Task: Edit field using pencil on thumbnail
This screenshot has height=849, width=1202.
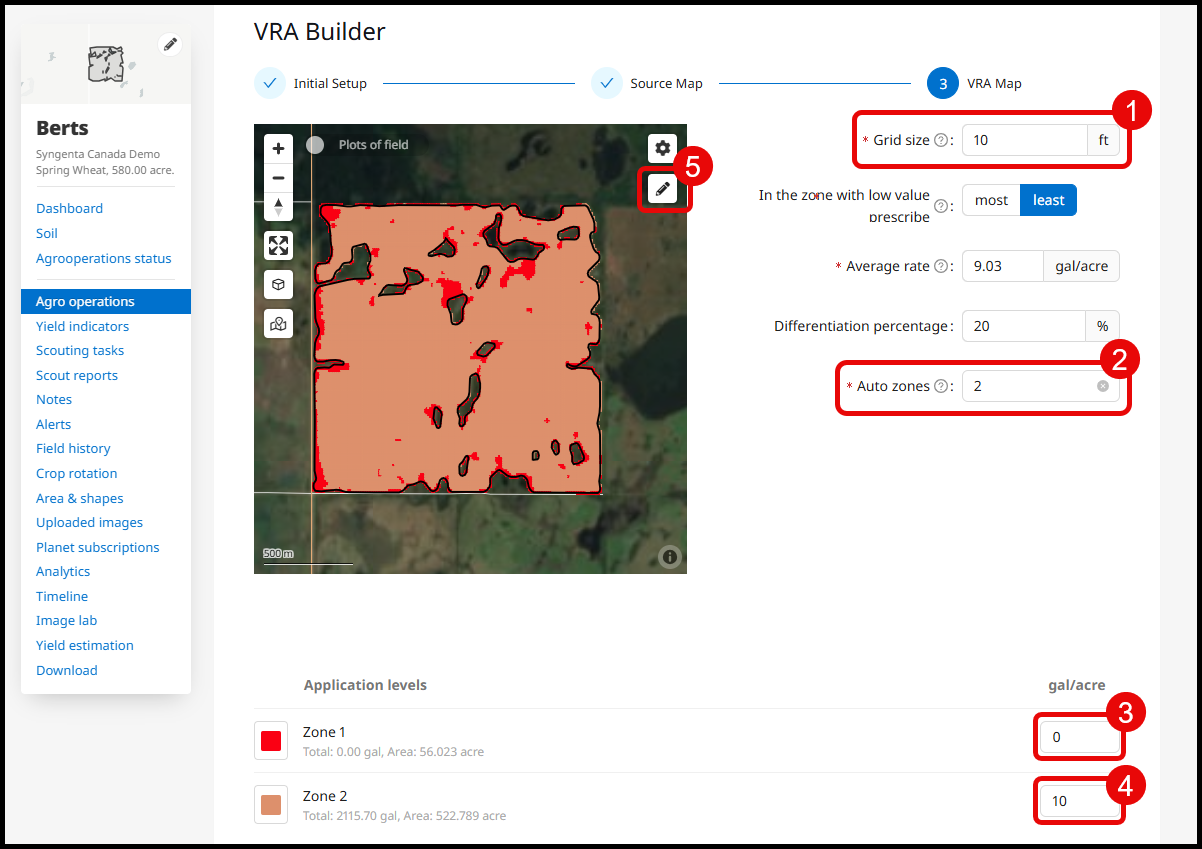Action: click(170, 44)
